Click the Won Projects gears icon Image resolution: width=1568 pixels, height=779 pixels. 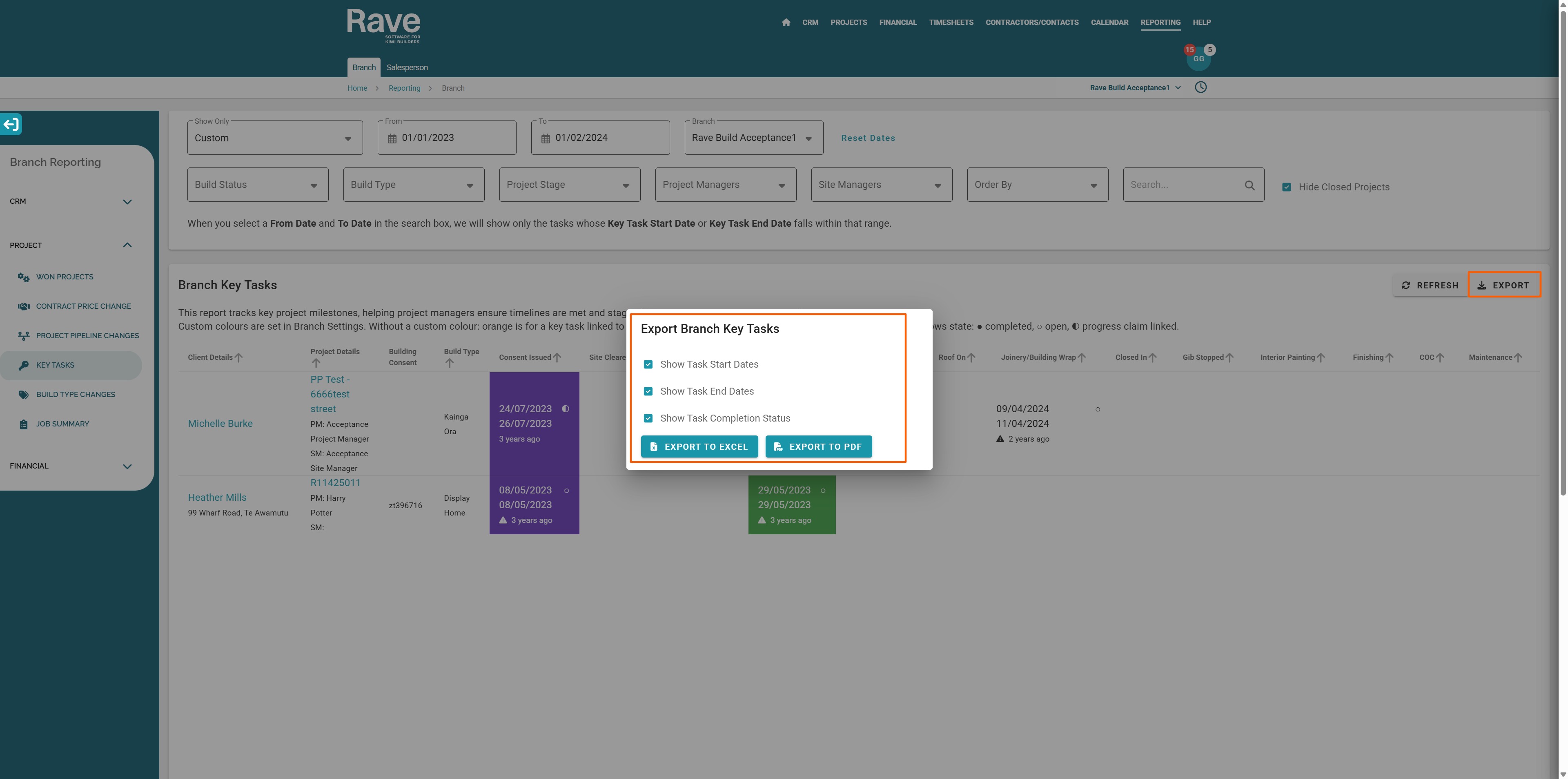23,277
